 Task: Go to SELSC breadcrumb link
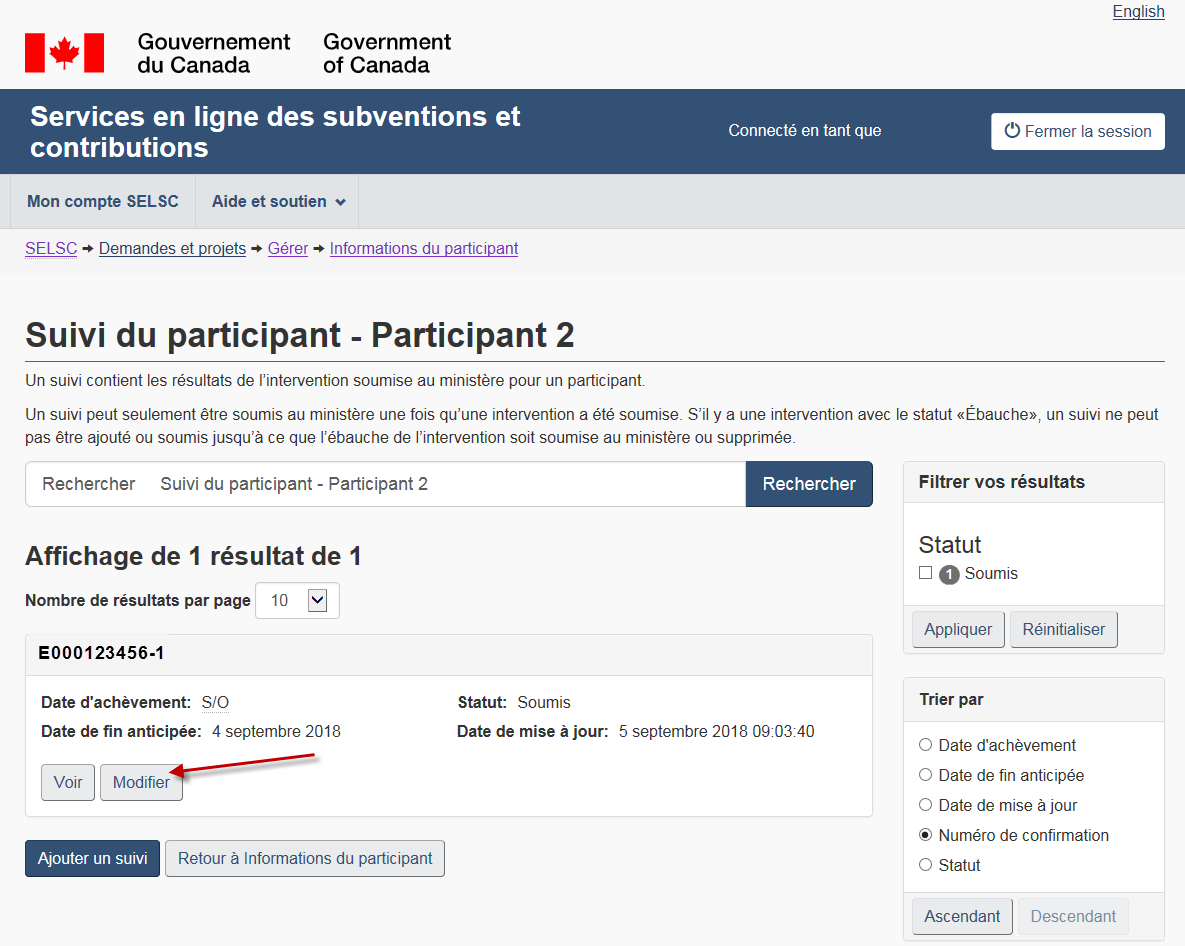51,249
